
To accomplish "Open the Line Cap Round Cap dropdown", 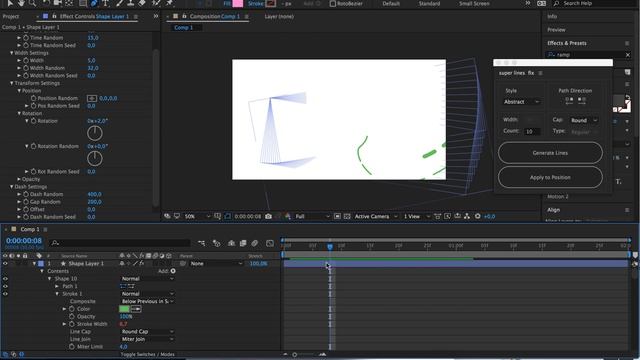I will point(147,332).
